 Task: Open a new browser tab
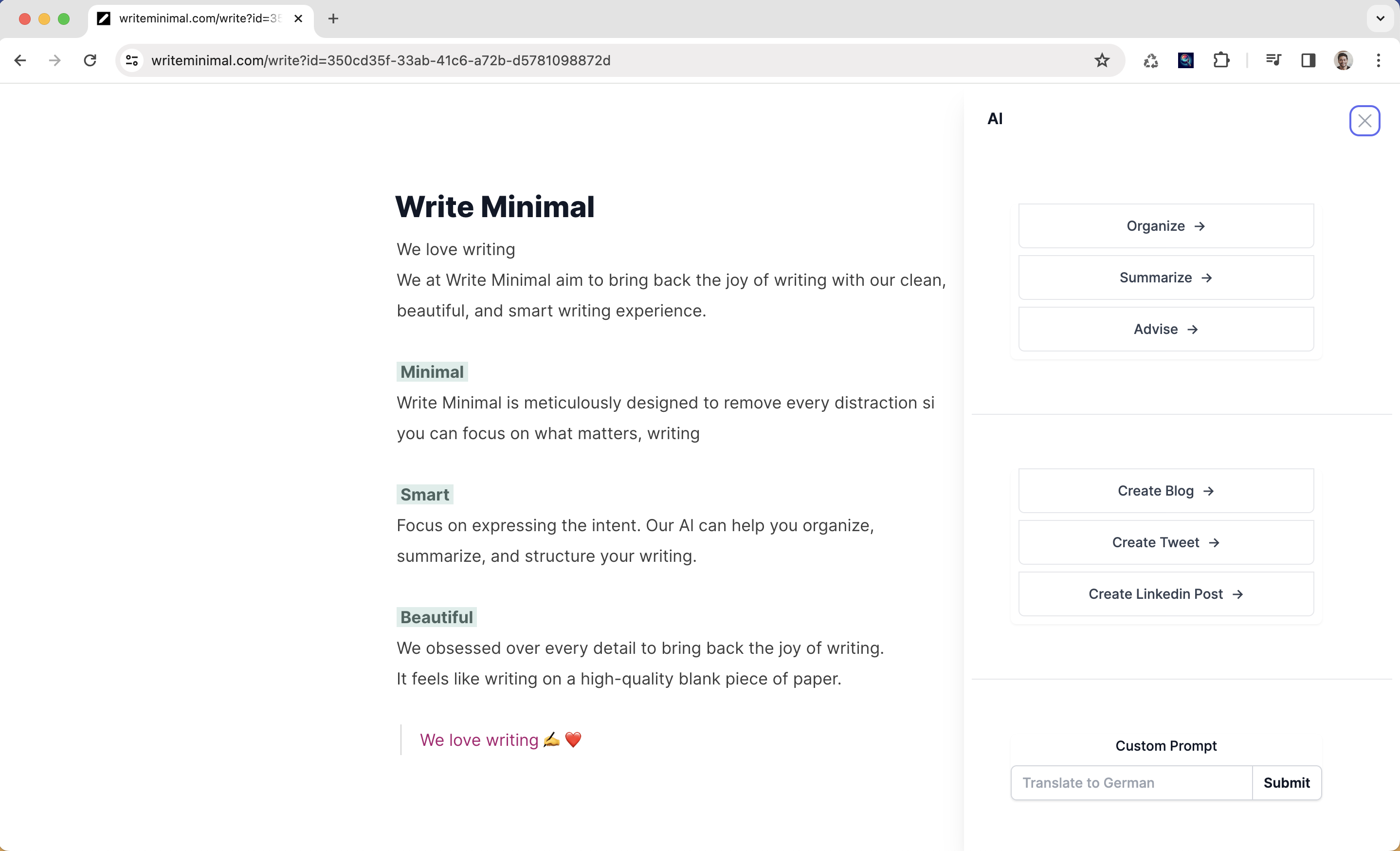[x=333, y=19]
